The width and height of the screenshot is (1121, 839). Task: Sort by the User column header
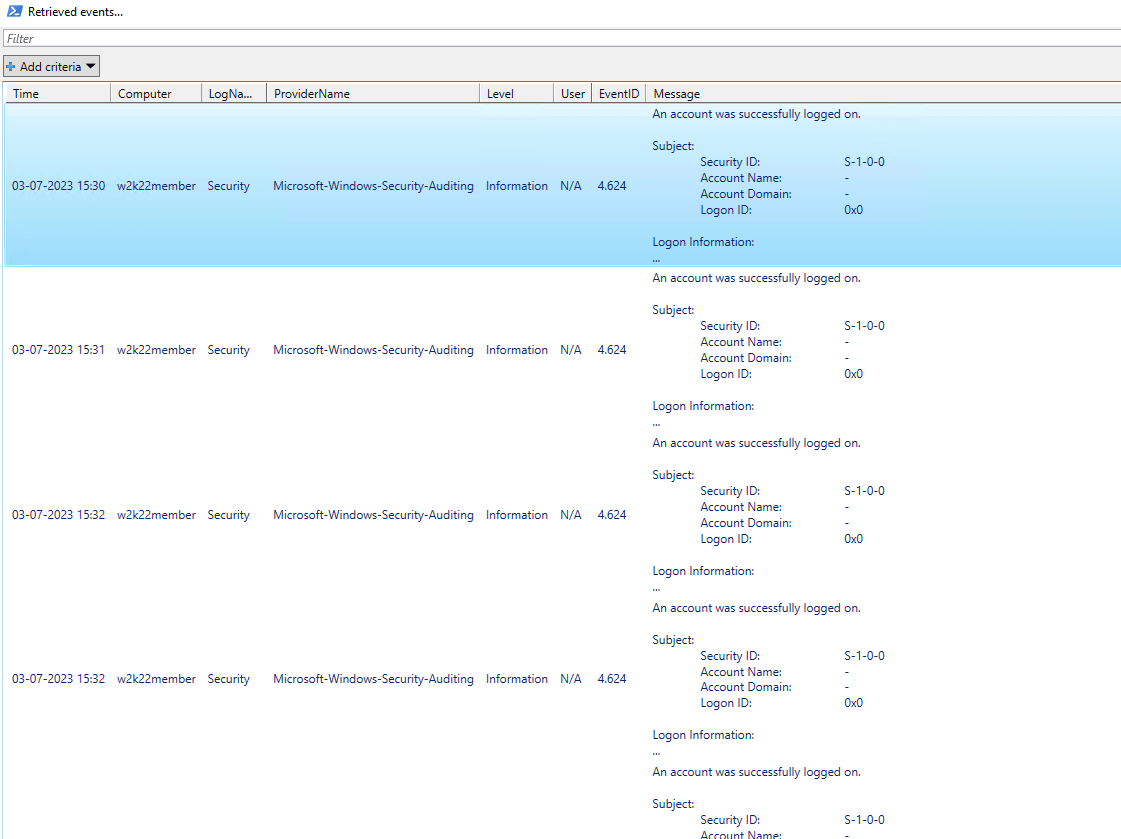[572, 94]
